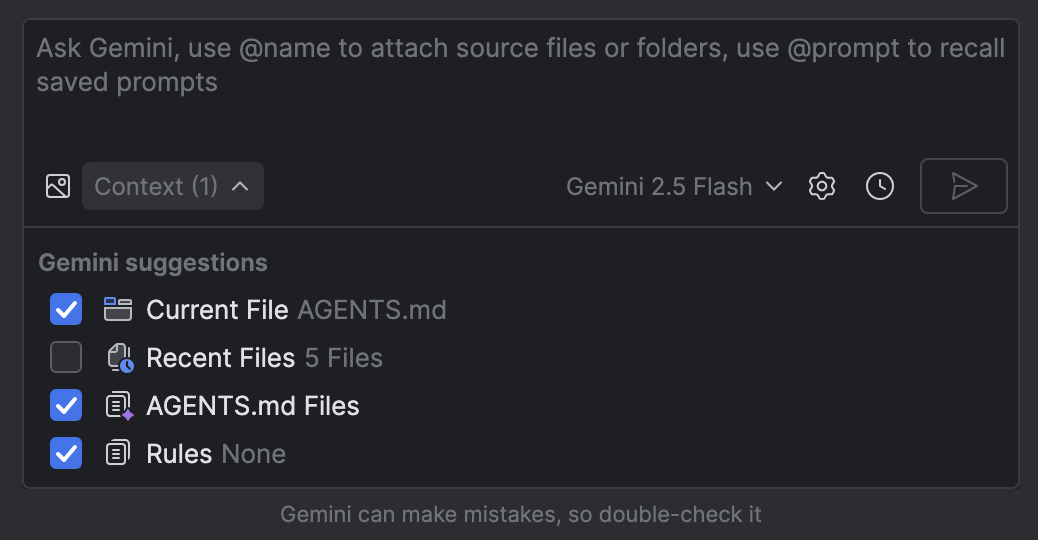Viewport: 1038px width, 540px height.
Task: Enable the Recent Files checkbox
Action: [66, 357]
